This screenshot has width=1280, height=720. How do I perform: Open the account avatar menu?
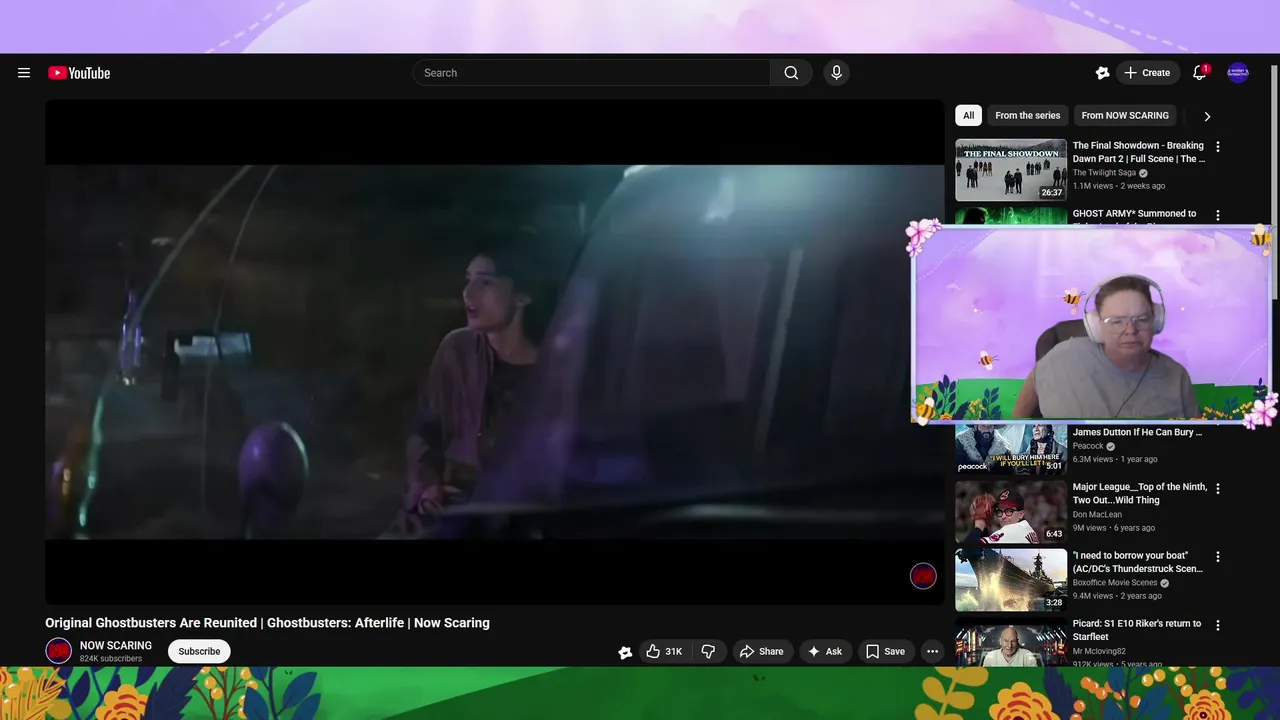(x=1238, y=73)
